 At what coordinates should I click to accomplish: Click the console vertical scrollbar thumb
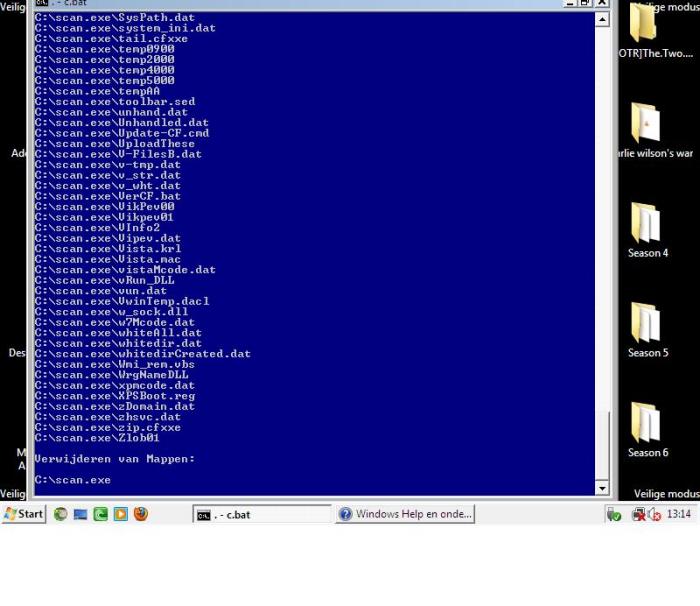(602, 445)
